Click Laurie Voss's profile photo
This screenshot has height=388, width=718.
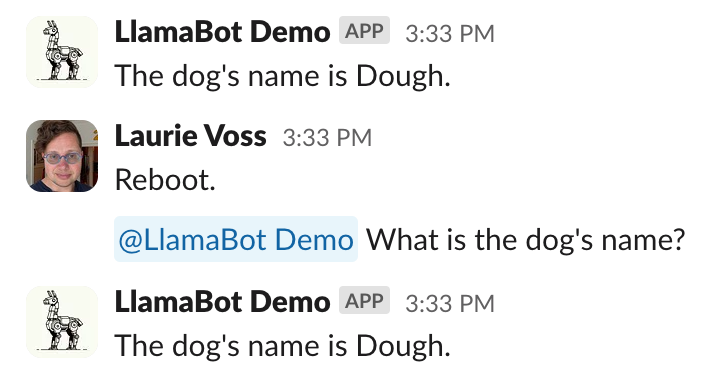click(62, 156)
